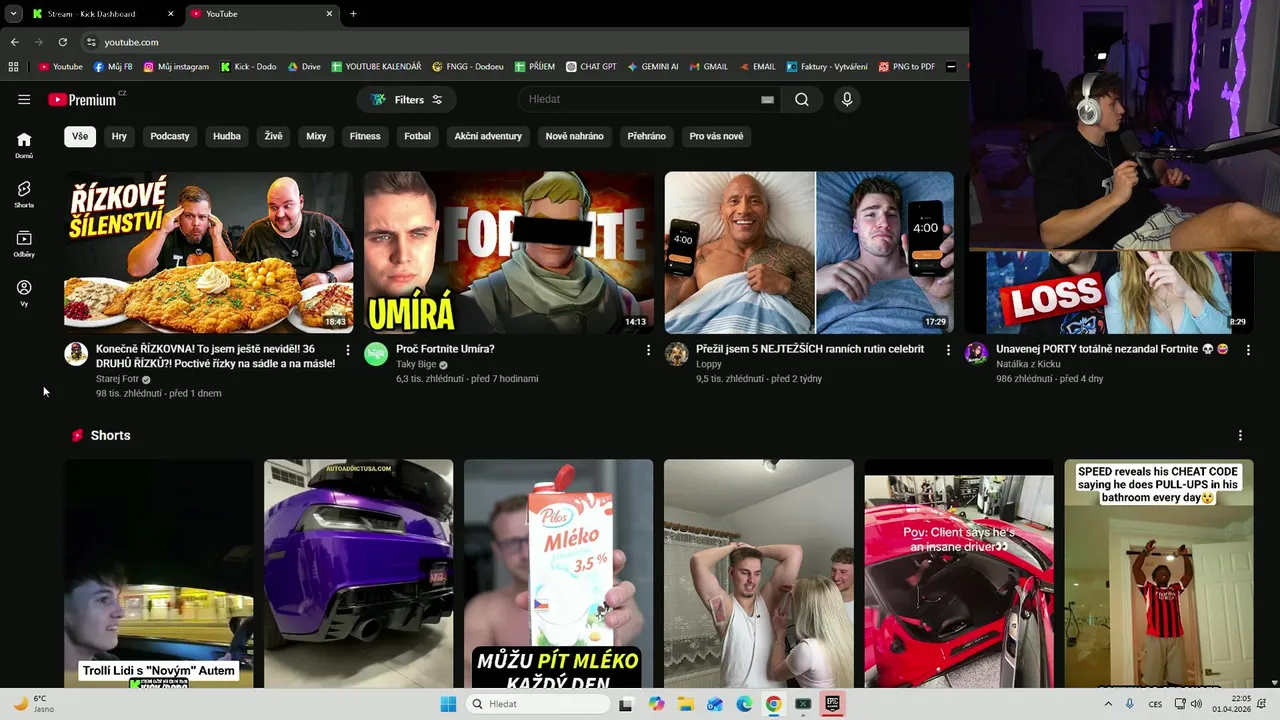Go back in browser history
This screenshot has height=720, width=1280.
coord(14,42)
